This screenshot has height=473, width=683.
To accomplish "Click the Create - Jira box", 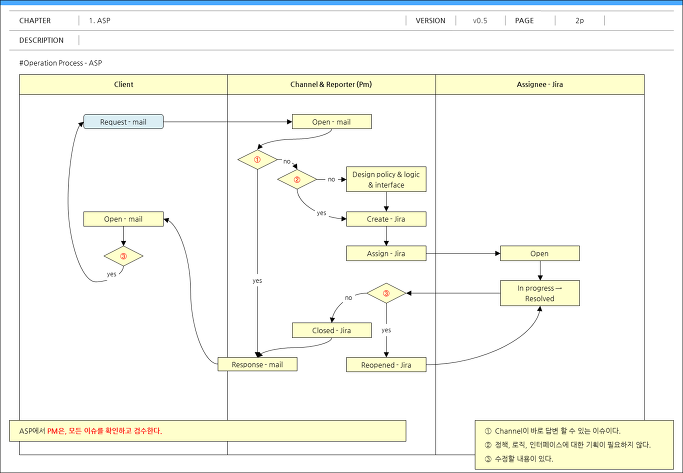I will click(x=386, y=219).
